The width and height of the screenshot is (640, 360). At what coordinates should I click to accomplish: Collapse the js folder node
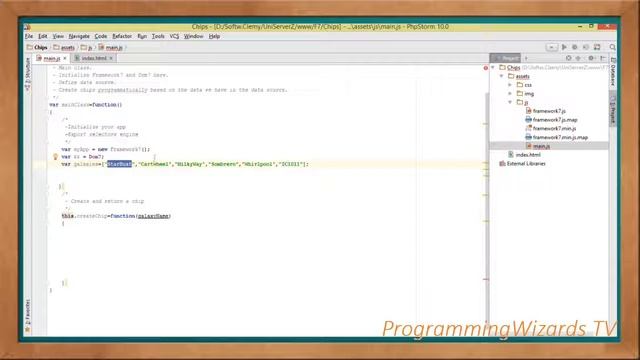click(510, 102)
